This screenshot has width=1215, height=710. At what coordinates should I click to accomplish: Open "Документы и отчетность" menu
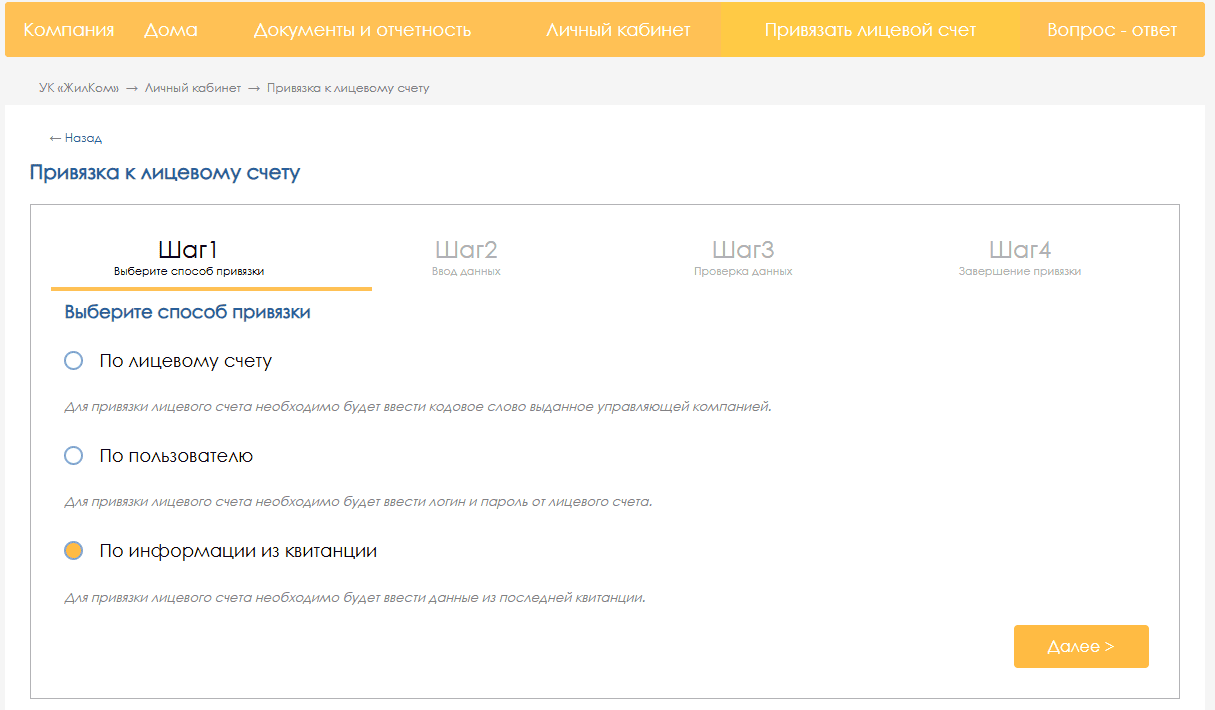(x=362, y=30)
